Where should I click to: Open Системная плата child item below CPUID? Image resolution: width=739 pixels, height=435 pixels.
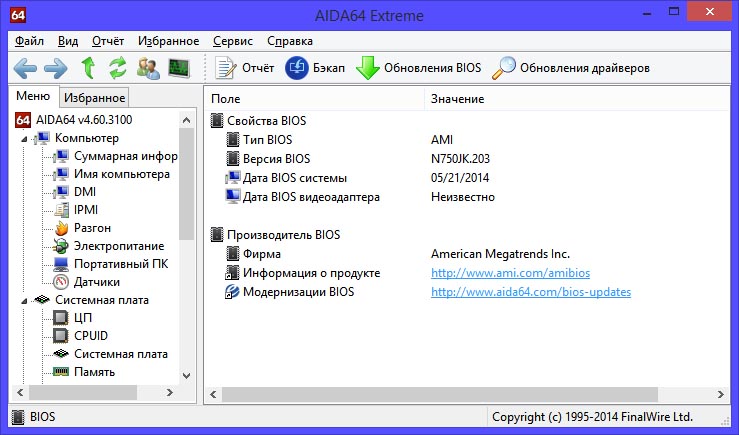110,353
